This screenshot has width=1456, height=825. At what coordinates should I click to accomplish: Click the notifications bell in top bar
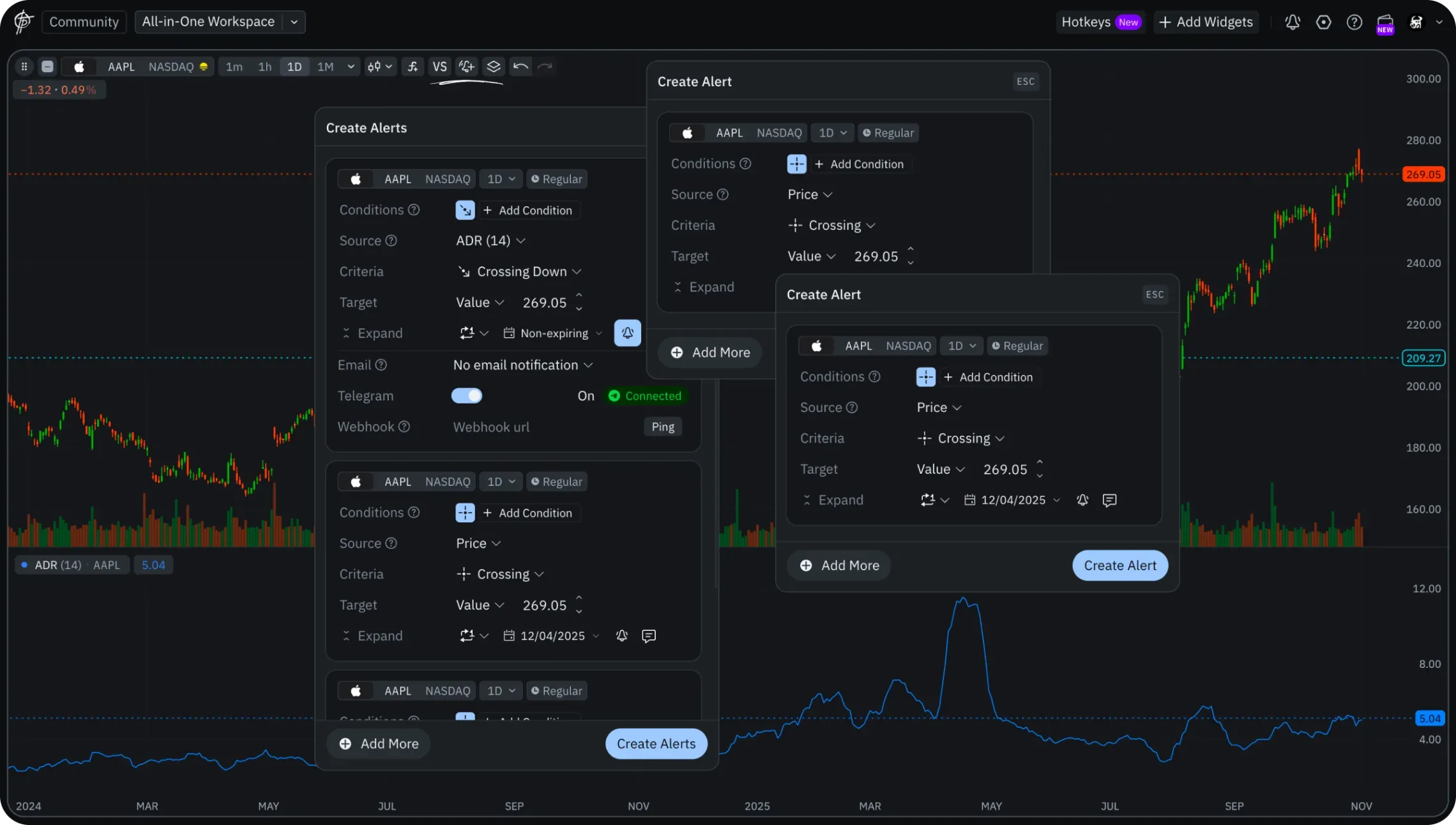tap(1293, 22)
